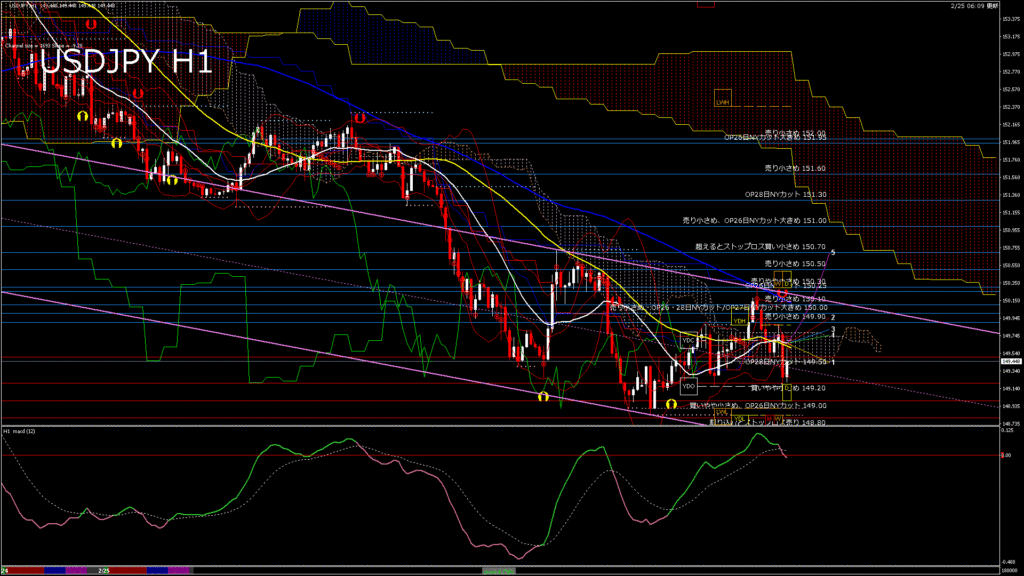Click the YDH yellow marker box
This screenshot has height=576, width=1024.
pyautogui.click(x=739, y=321)
